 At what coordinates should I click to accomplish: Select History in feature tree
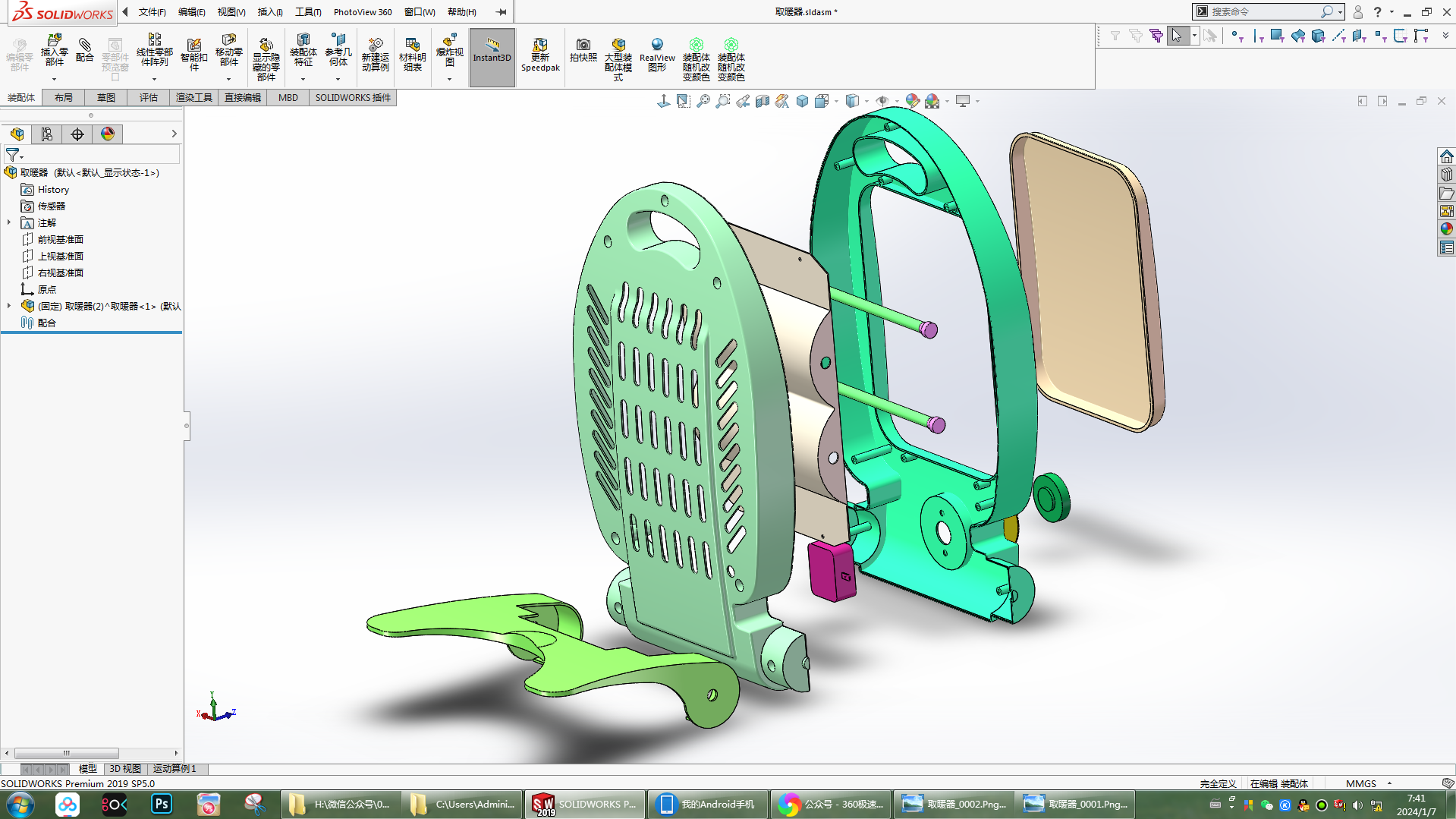pos(53,190)
